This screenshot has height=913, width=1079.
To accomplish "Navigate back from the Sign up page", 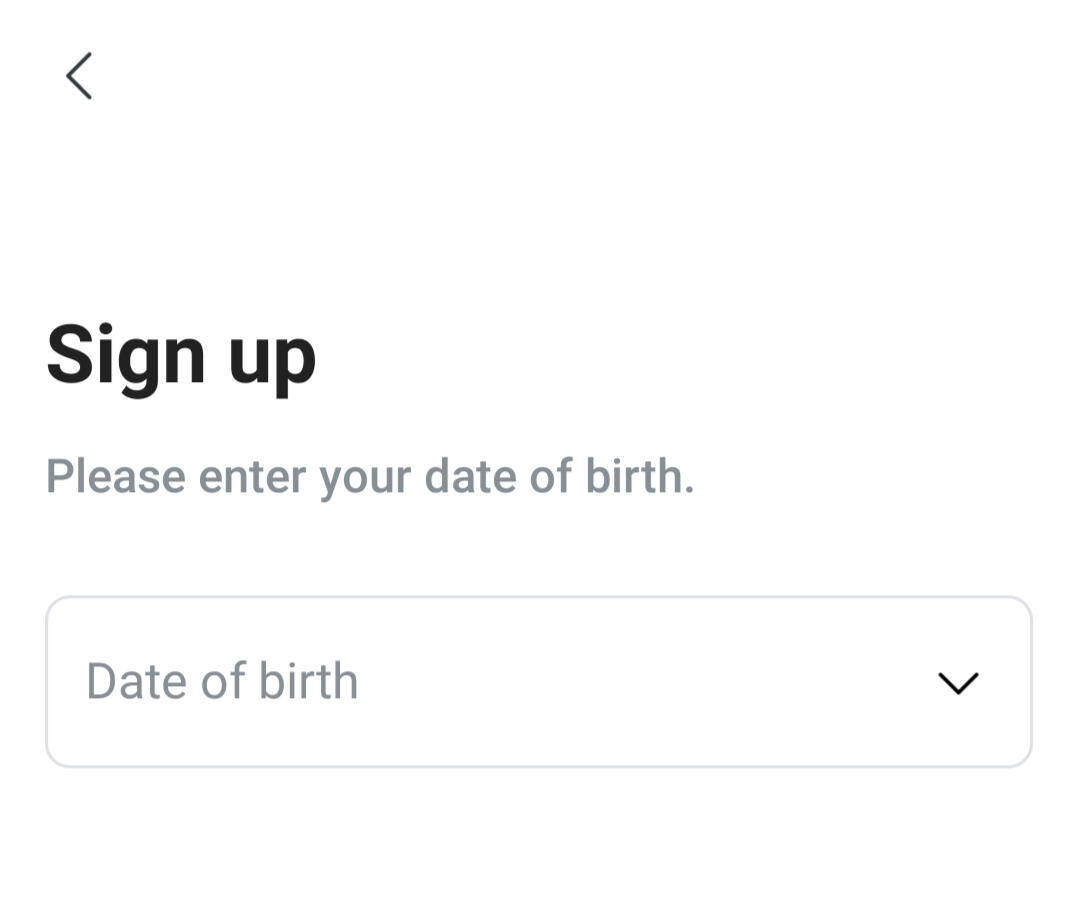I will click(x=79, y=76).
